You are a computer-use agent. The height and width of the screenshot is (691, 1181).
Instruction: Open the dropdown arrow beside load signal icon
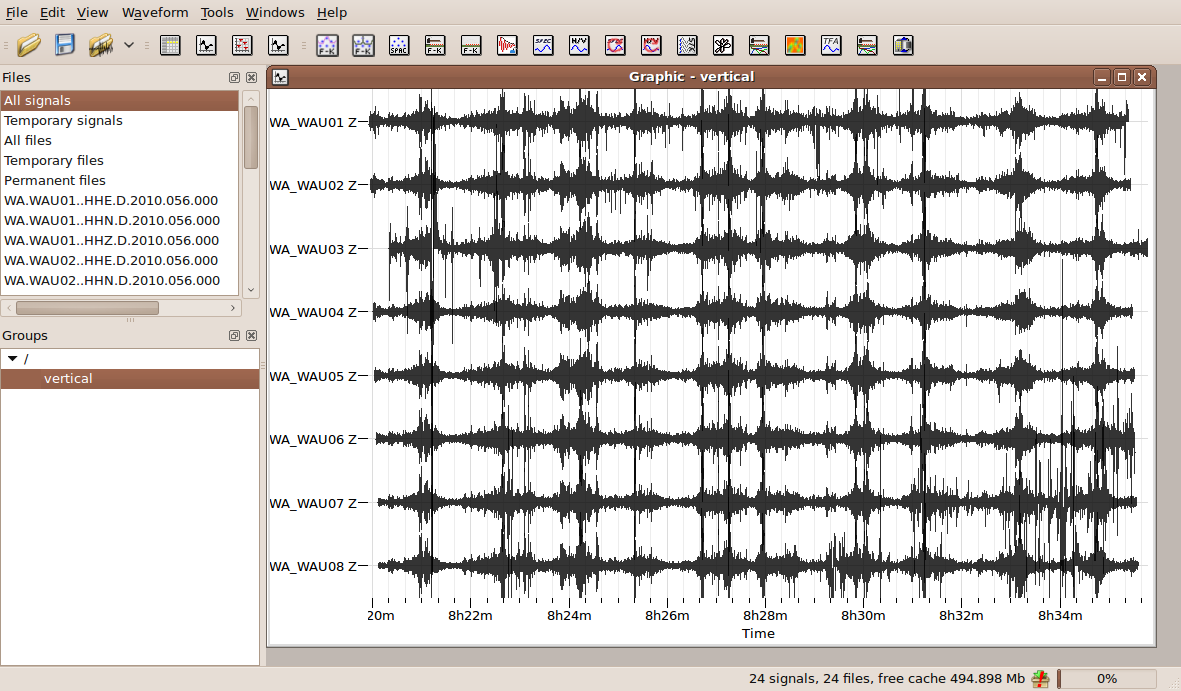click(129, 45)
